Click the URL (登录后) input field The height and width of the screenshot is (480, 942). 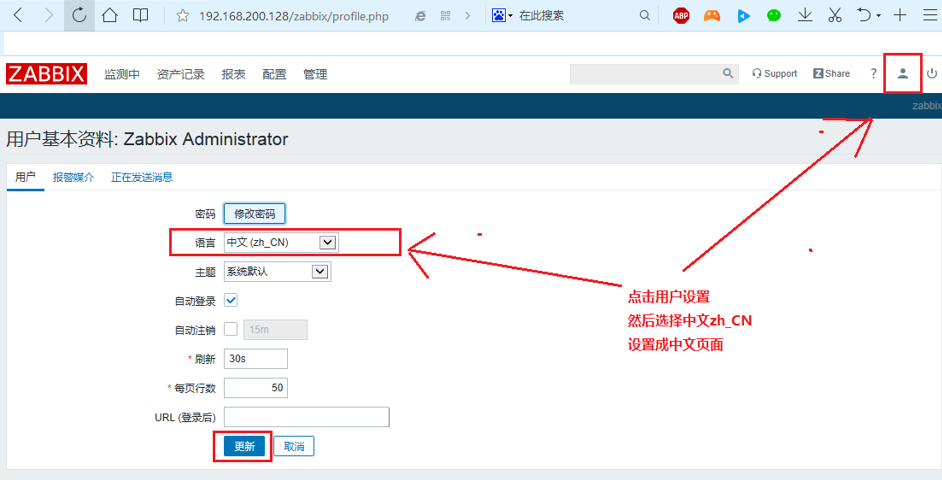307,417
